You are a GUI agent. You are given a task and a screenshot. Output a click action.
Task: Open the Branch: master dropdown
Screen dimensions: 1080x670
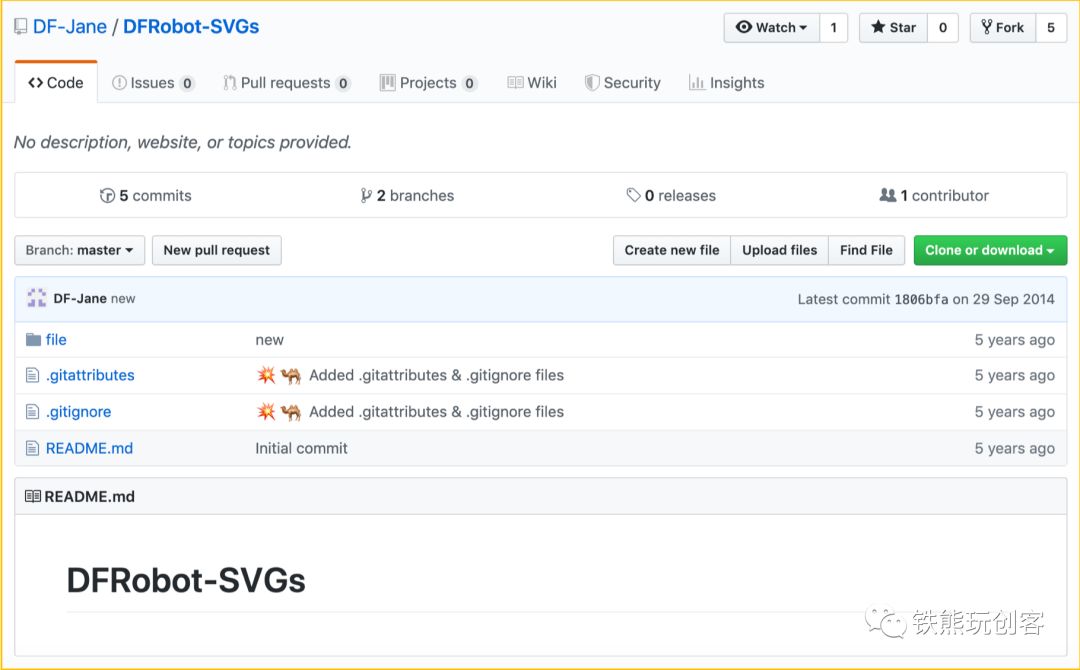[80, 250]
